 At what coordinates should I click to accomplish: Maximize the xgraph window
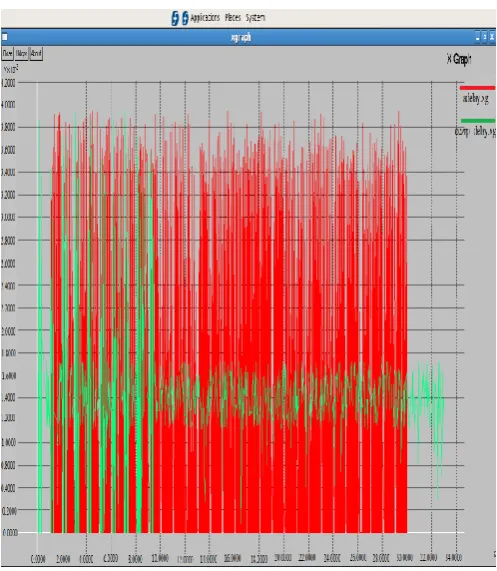[485, 37]
